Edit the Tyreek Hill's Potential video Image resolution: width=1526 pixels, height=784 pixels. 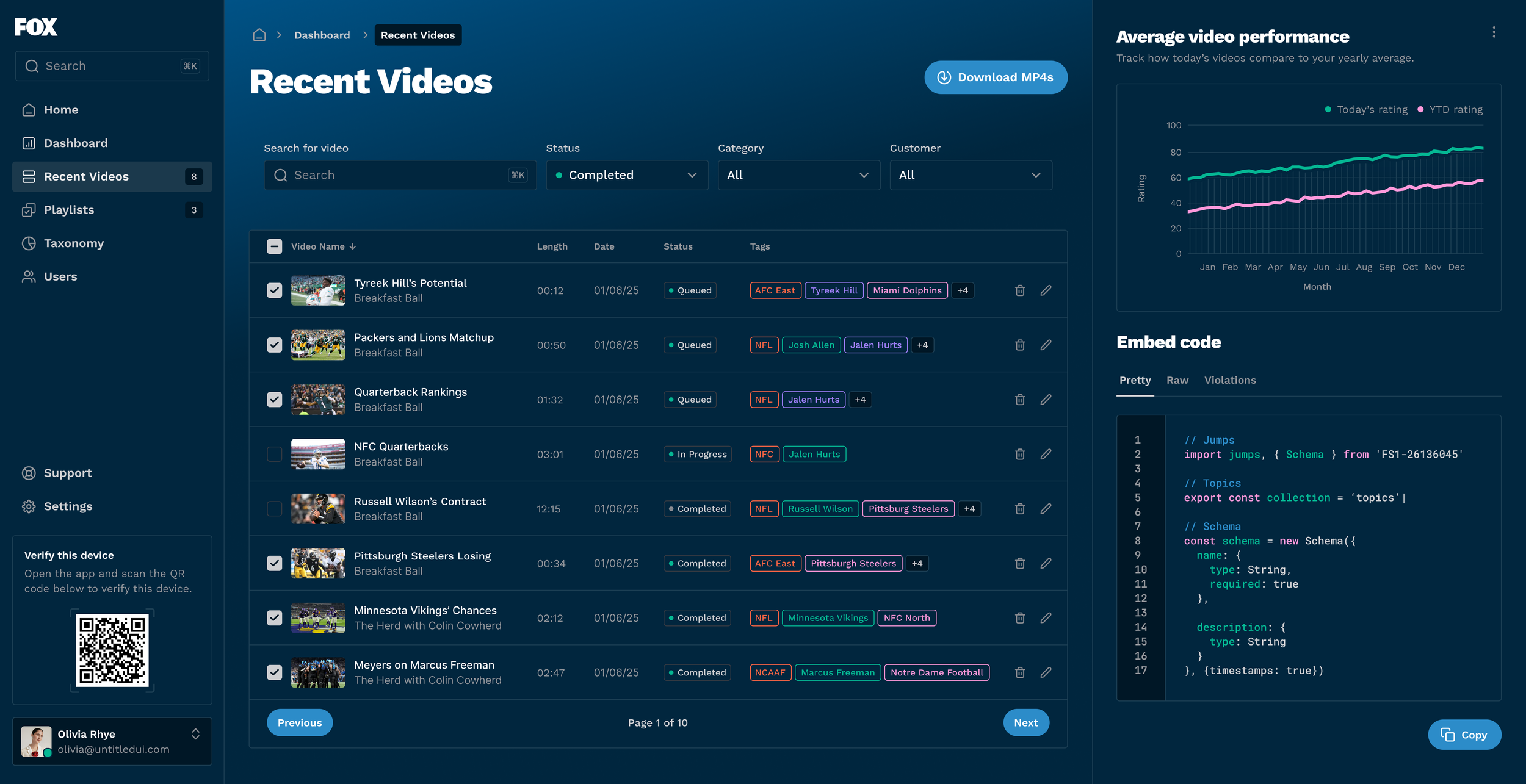click(x=1046, y=290)
